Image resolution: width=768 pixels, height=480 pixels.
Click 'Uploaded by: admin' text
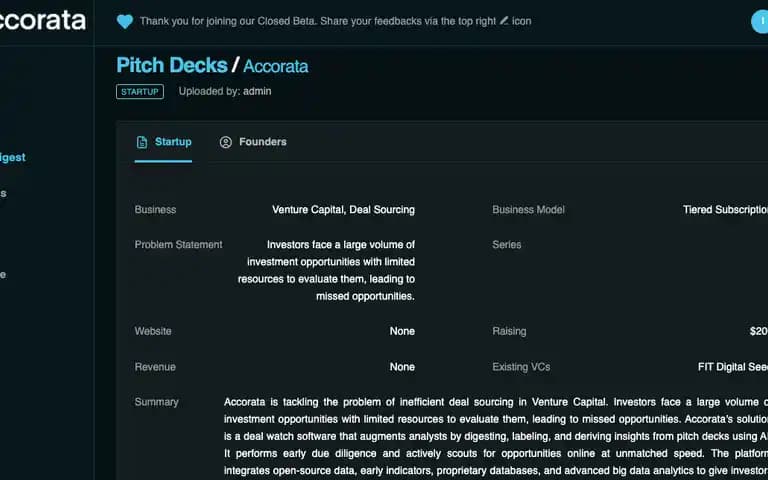(225, 91)
